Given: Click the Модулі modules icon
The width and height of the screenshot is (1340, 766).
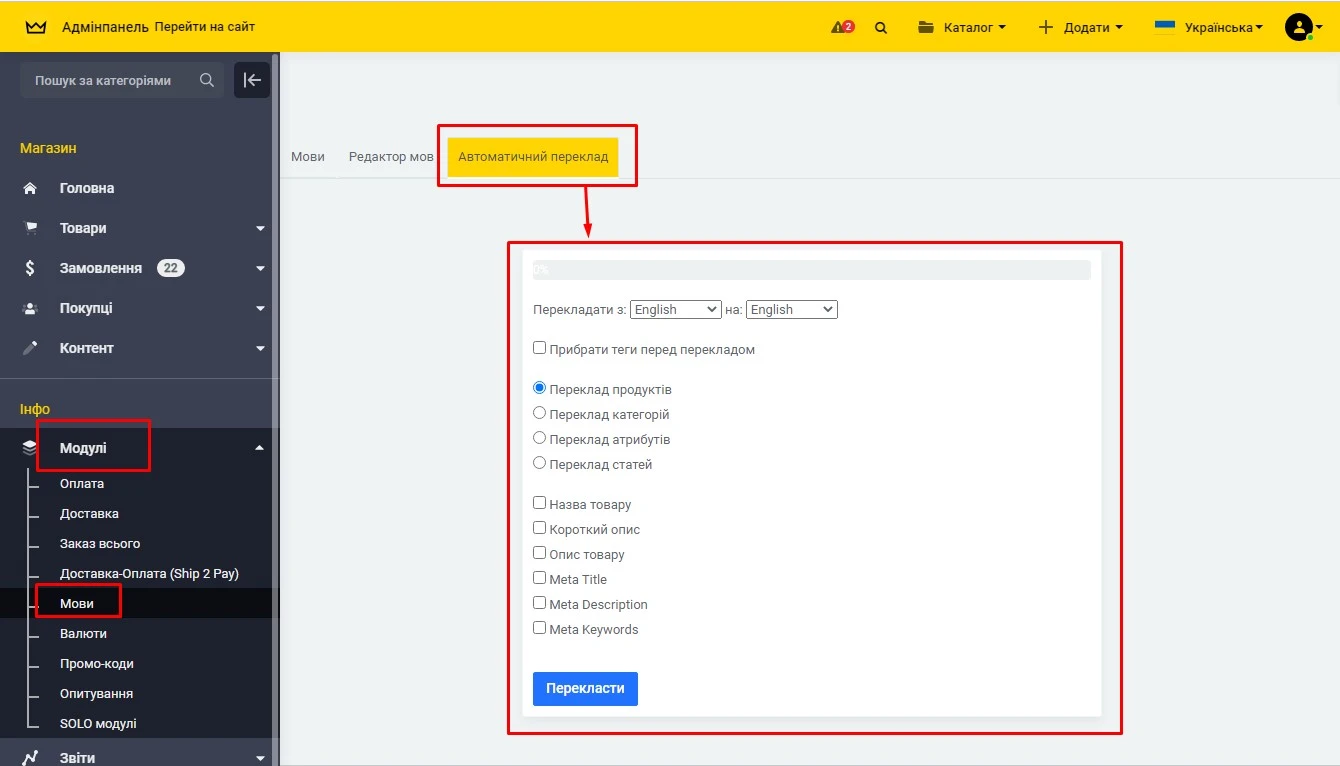Looking at the screenshot, I should tap(29, 447).
